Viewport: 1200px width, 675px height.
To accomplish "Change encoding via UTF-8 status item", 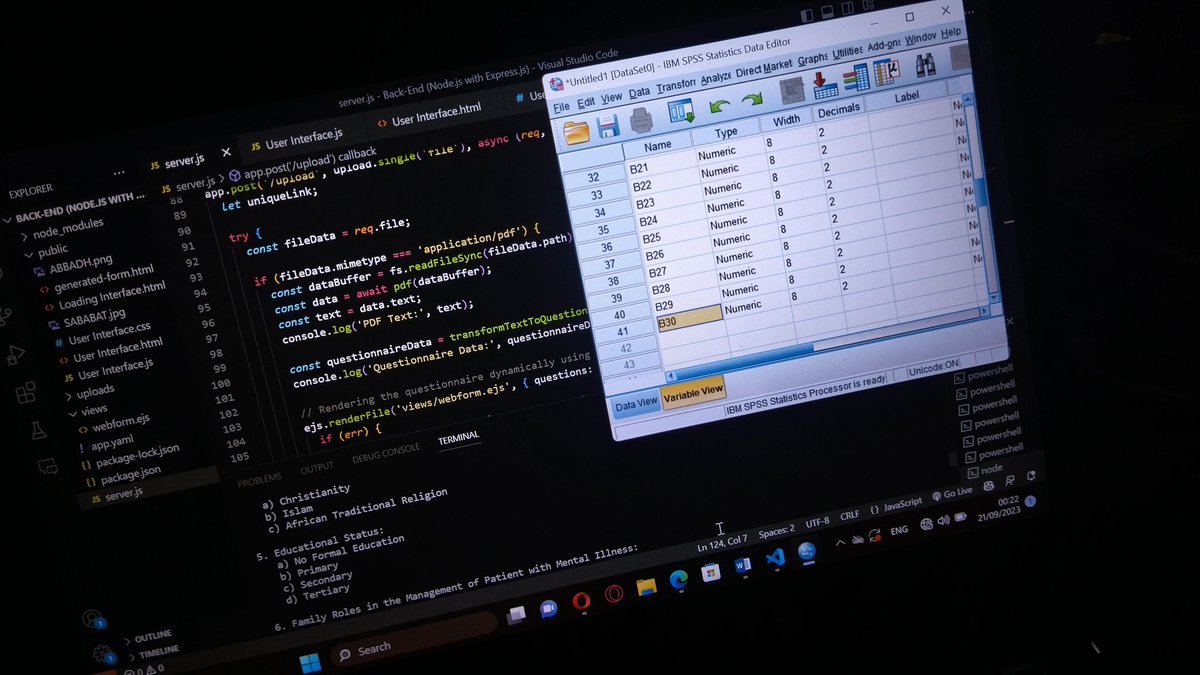I will click(x=819, y=520).
